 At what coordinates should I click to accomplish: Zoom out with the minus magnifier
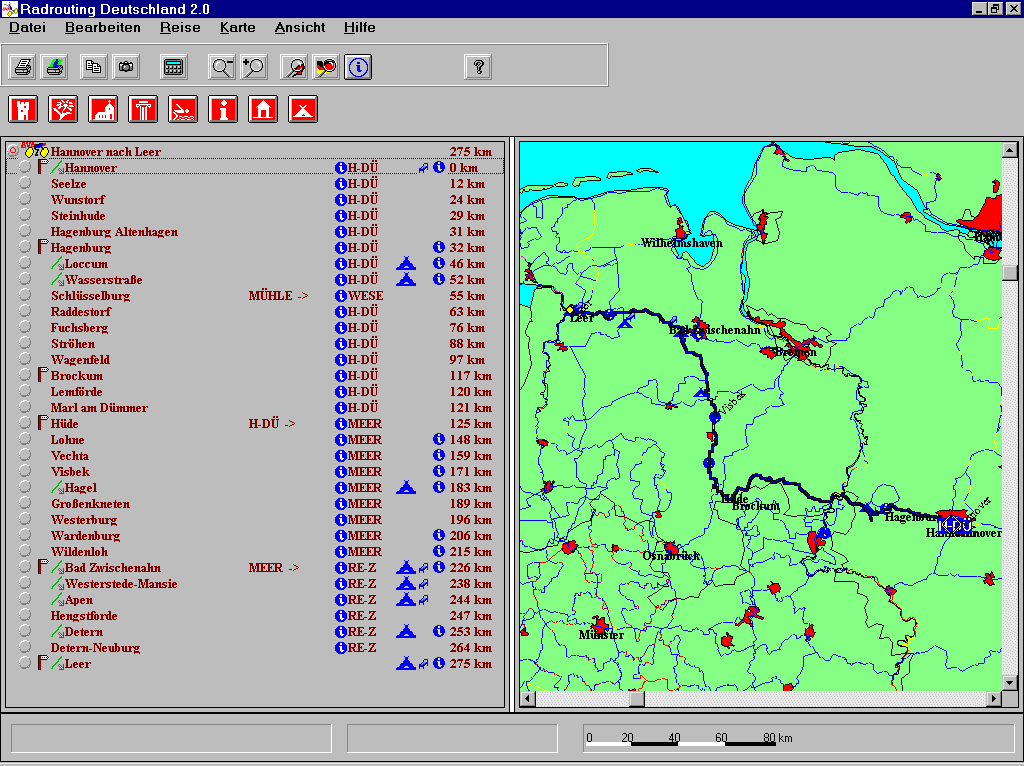point(222,67)
